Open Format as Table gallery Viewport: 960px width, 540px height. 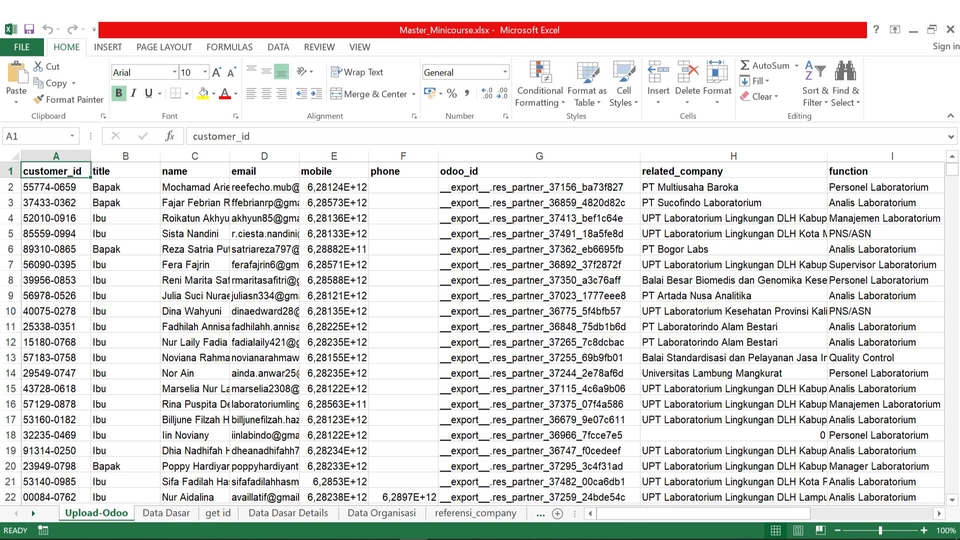pyautogui.click(x=587, y=84)
